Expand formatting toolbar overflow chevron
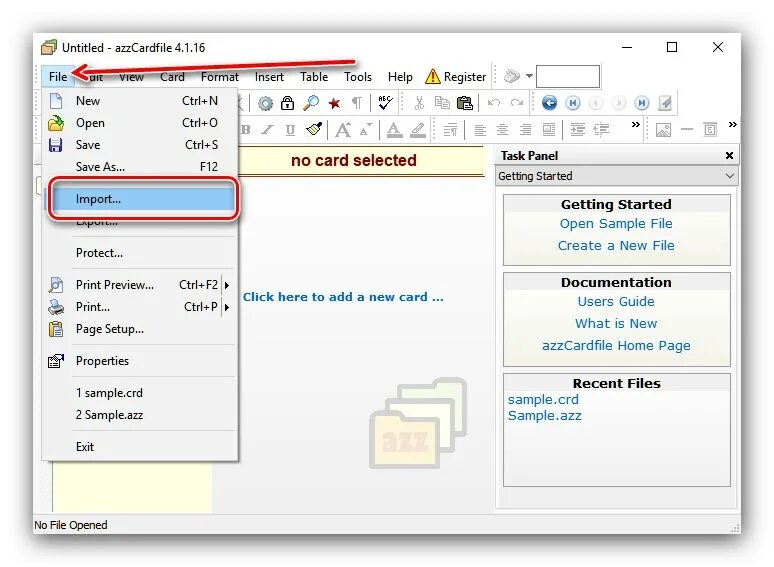This screenshot has height=567, width=774. click(636, 124)
